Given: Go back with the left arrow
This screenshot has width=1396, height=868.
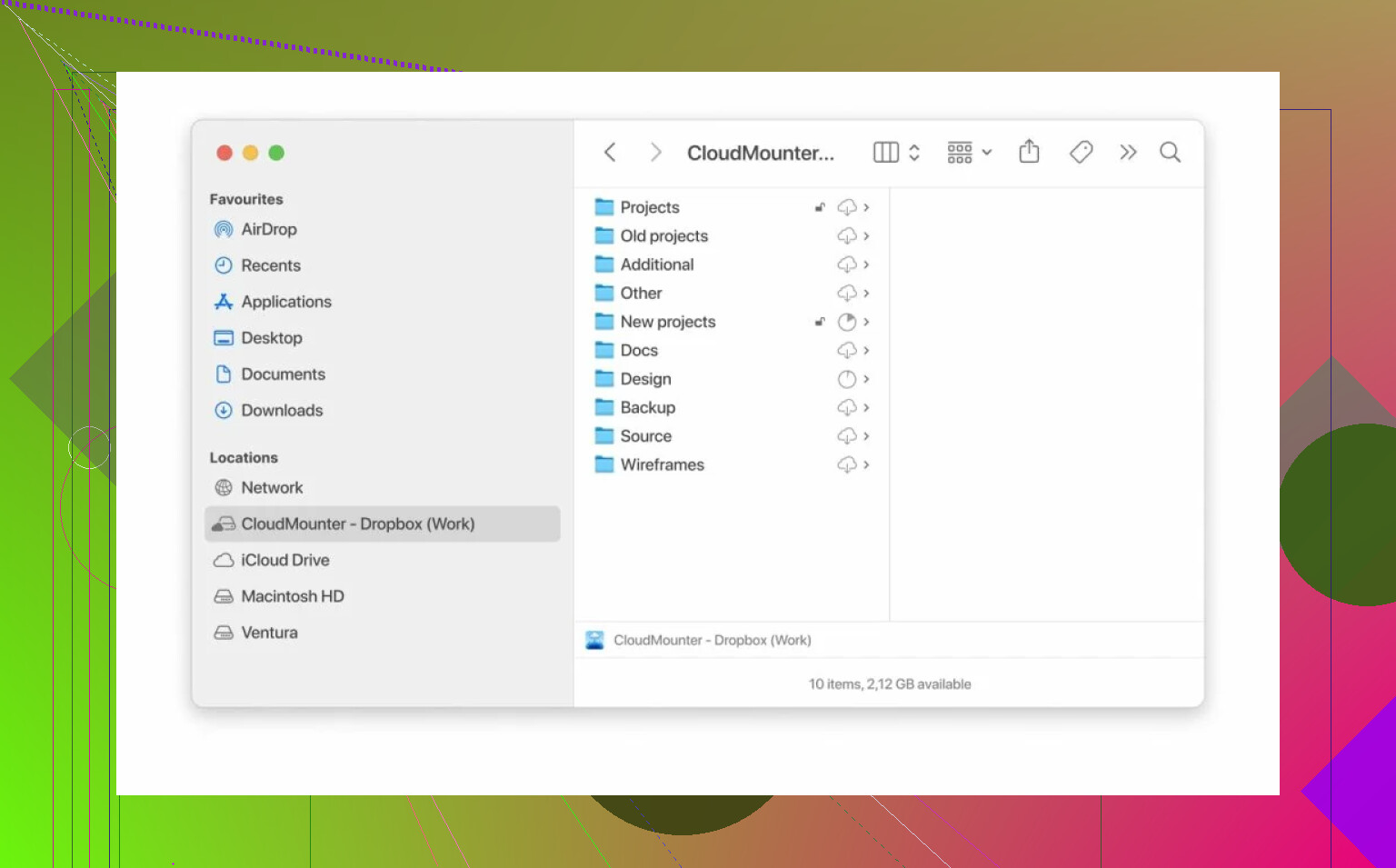Looking at the screenshot, I should [610, 153].
